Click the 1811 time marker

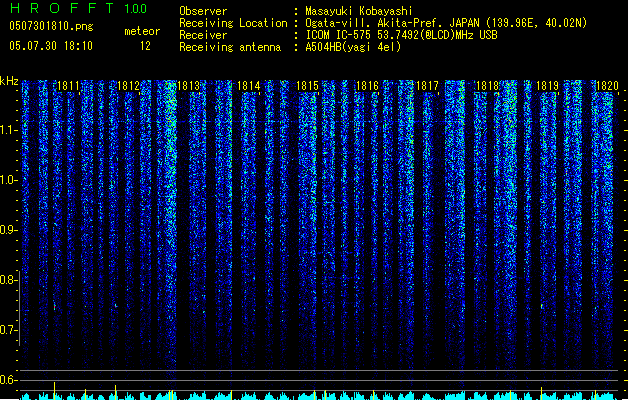[68, 86]
